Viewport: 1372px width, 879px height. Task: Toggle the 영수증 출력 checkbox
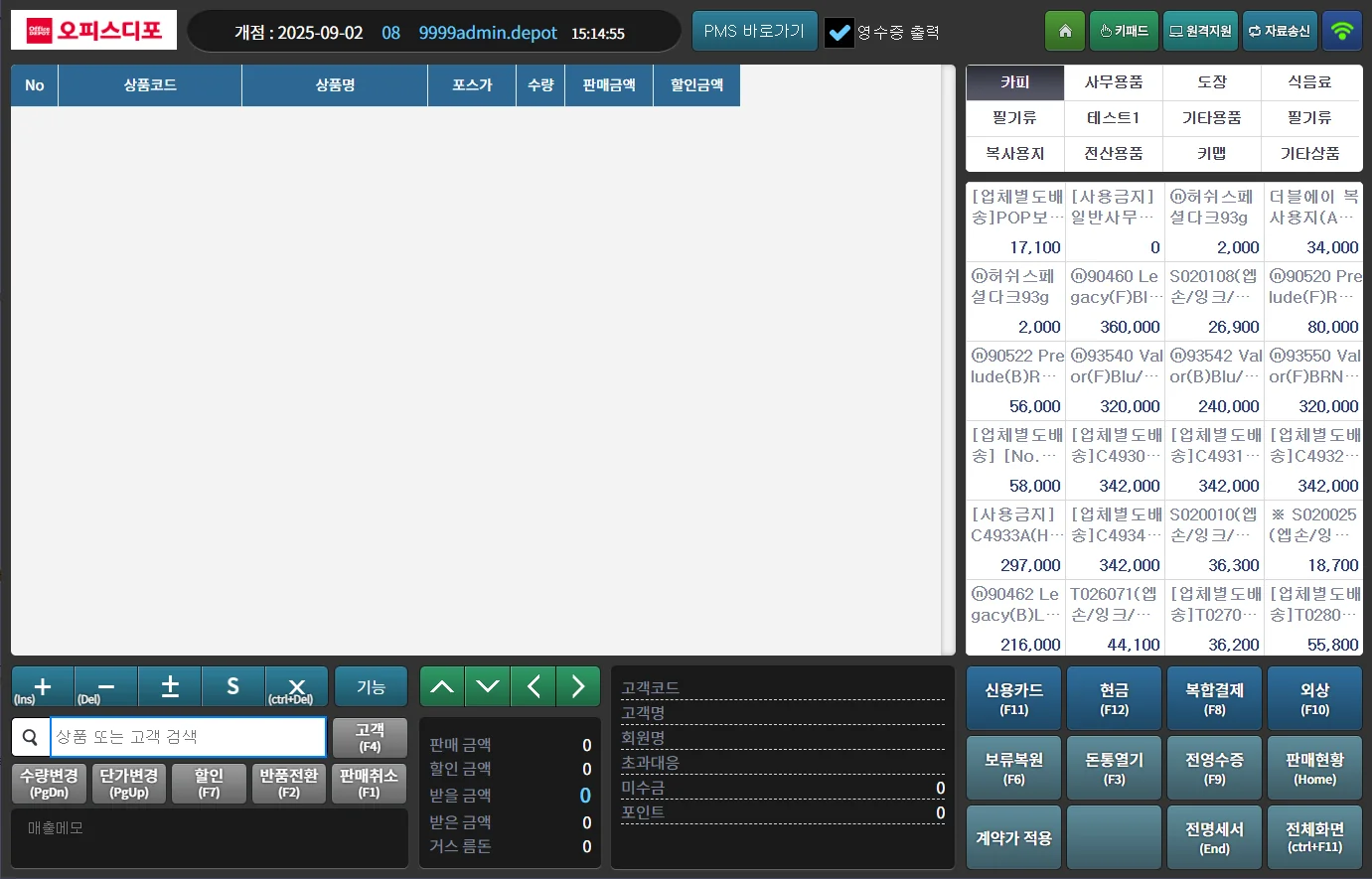click(839, 33)
